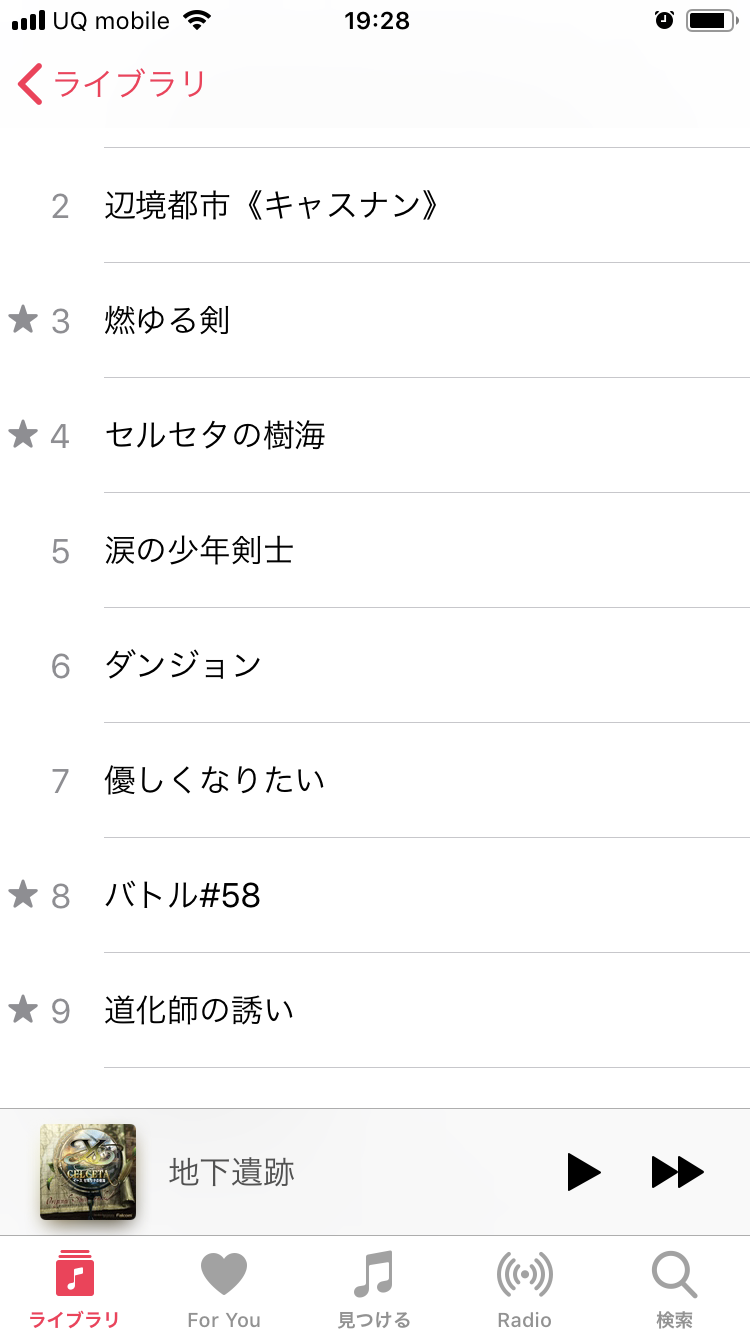Play the song セルセタの樹海

coord(215,436)
